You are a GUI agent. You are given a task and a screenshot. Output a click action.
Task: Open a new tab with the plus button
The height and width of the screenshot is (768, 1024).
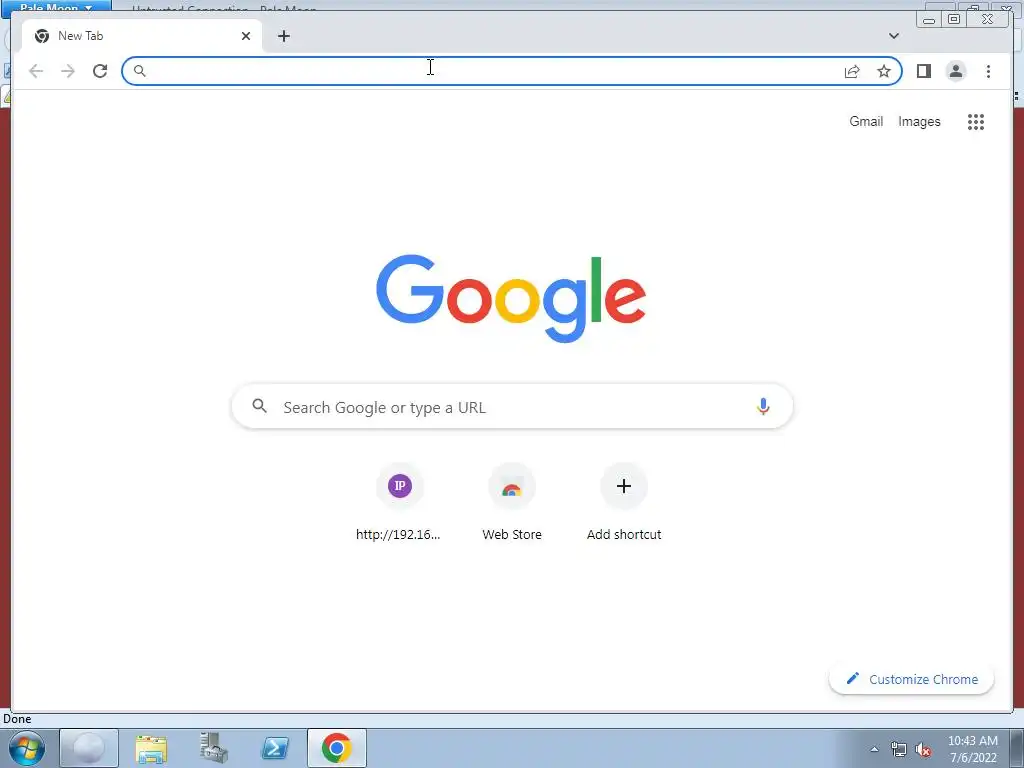(x=283, y=36)
